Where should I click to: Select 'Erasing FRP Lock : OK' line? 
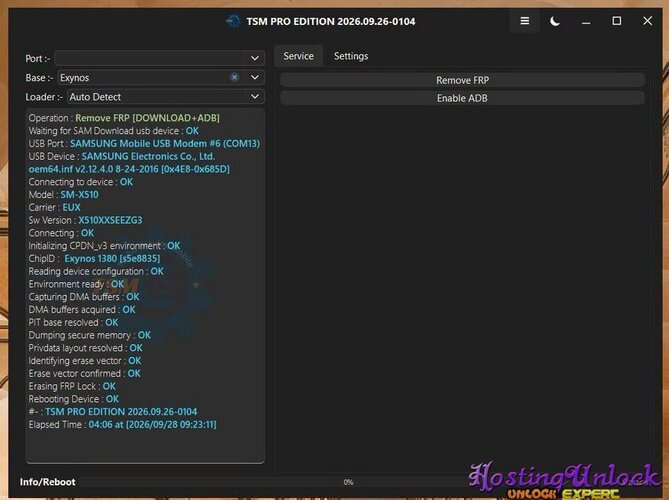(72, 386)
